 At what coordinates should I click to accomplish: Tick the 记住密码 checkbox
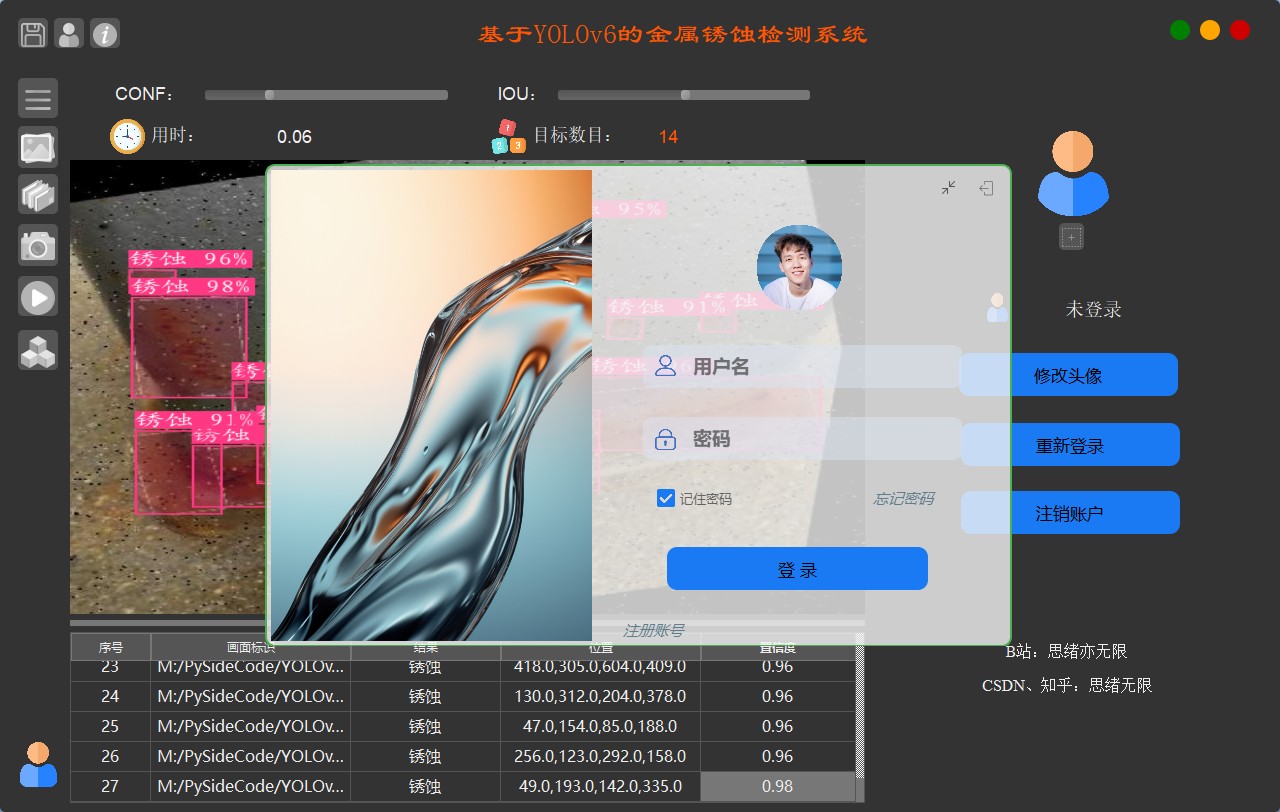666,498
